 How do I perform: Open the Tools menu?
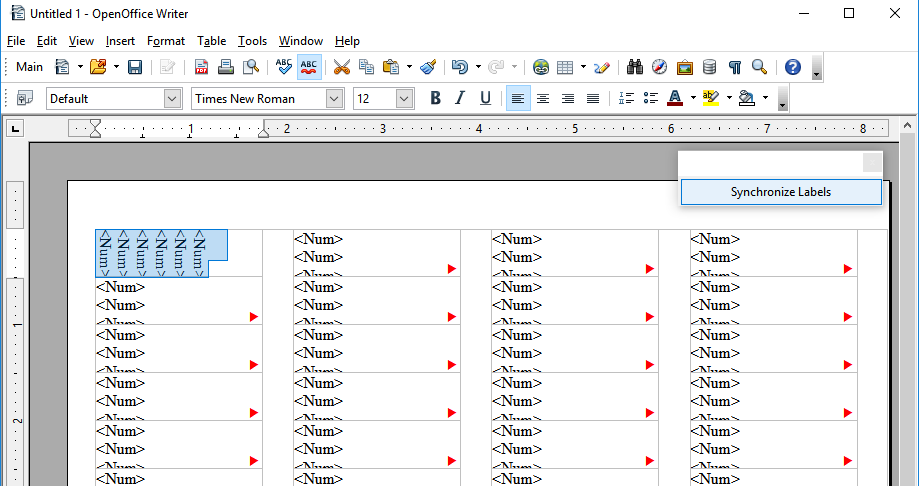[x=252, y=41]
